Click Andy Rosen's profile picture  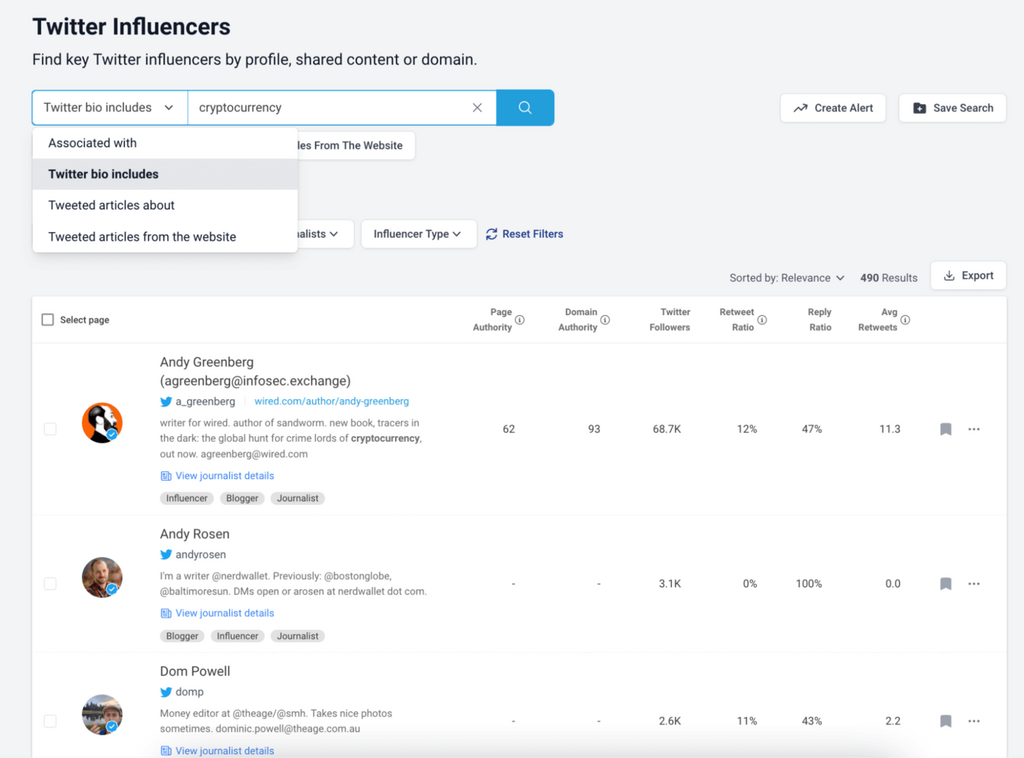click(x=102, y=578)
